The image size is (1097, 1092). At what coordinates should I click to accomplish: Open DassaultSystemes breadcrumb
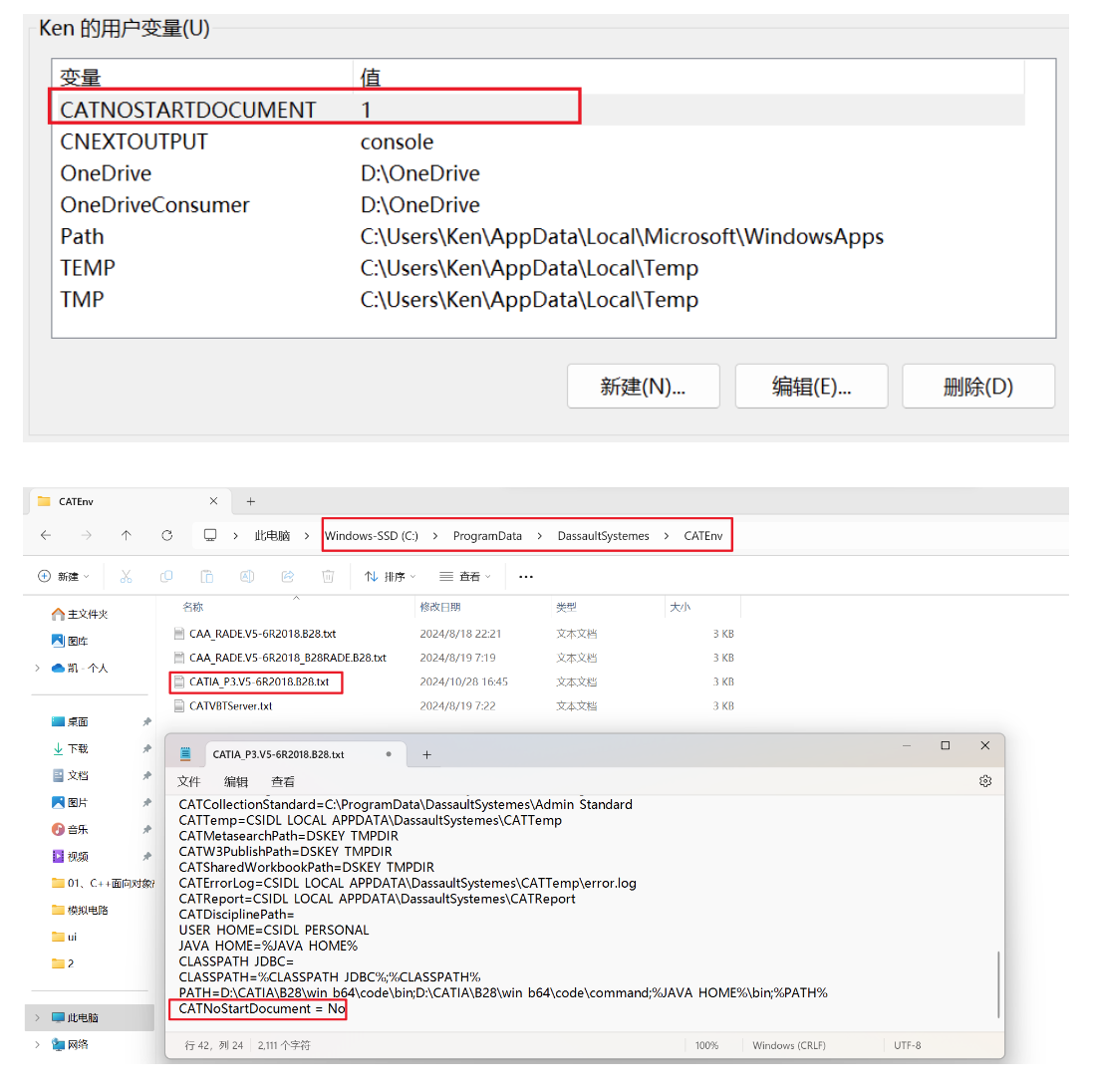point(603,536)
